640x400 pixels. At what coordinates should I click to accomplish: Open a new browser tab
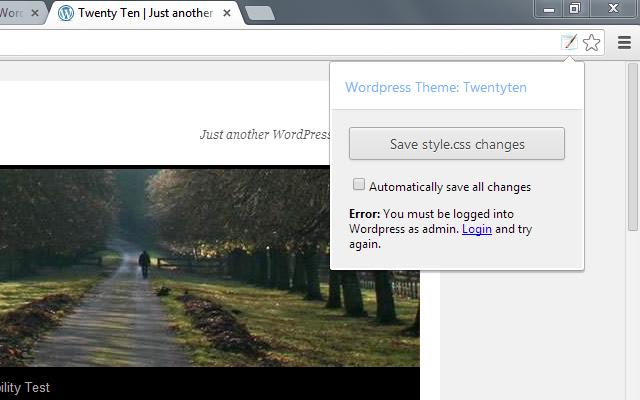point(260,13)
